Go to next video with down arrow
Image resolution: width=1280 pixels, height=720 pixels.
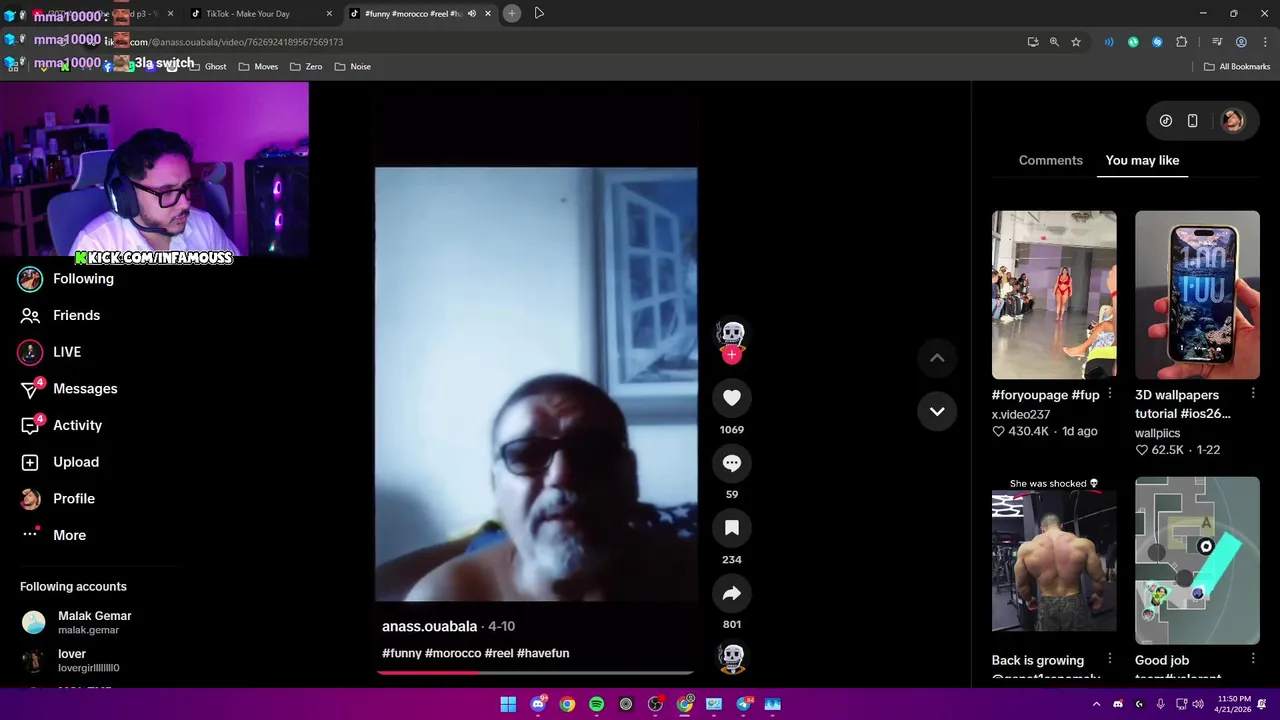point(937,411)
